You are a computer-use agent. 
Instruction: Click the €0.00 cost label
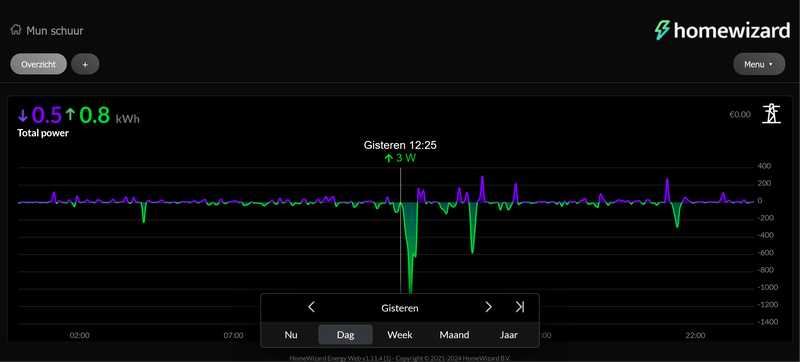click(740, 115)
